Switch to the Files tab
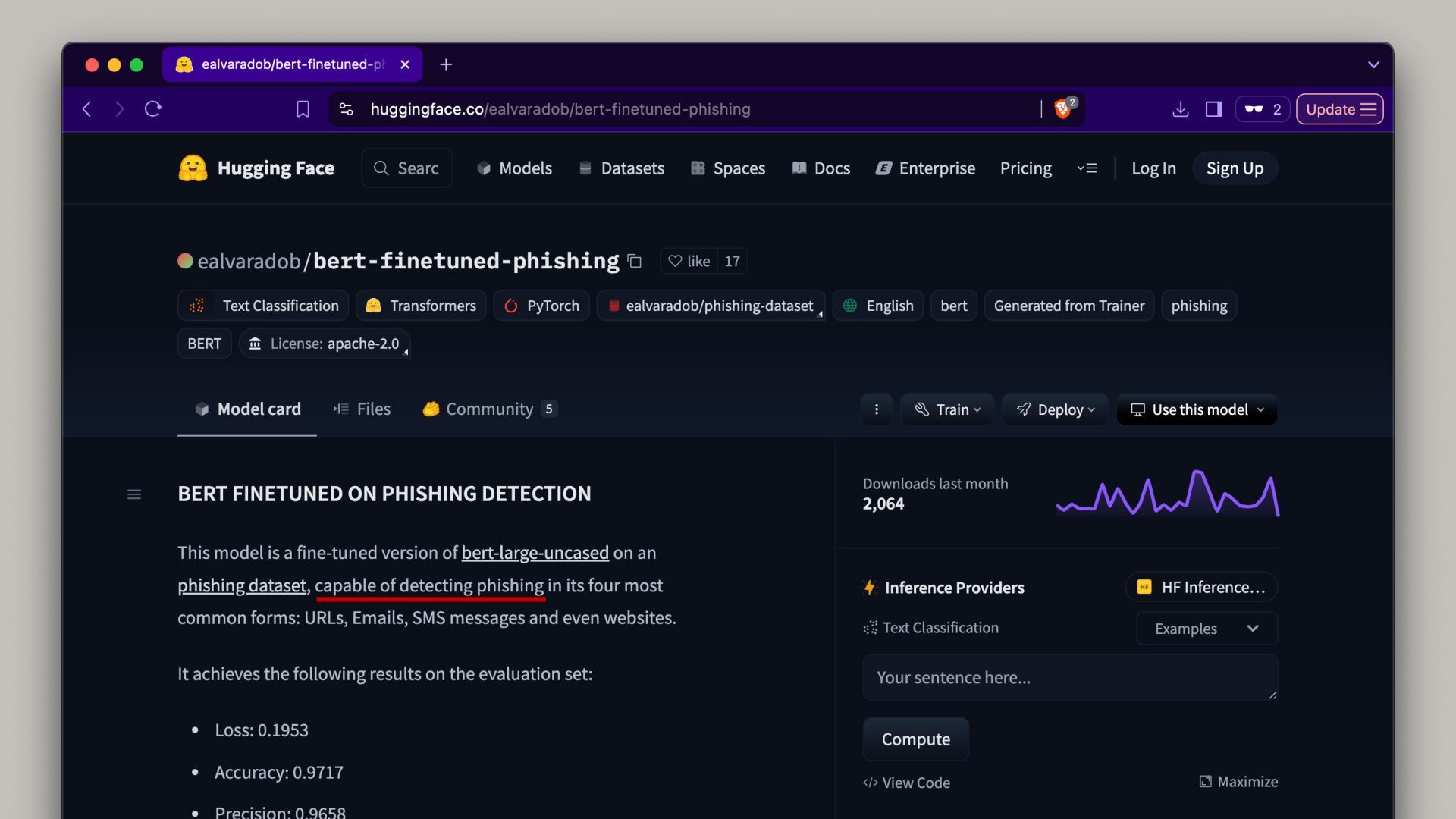 click(362, 409)
